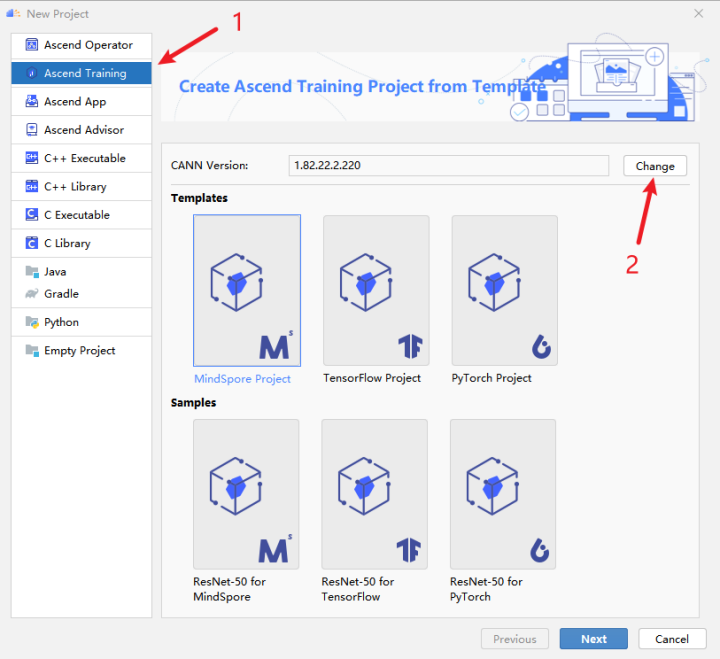This screenshot has width=720, height=659.
Task: Click the Java folder icon
Action: pyautogui.click(x=32, y=271)
